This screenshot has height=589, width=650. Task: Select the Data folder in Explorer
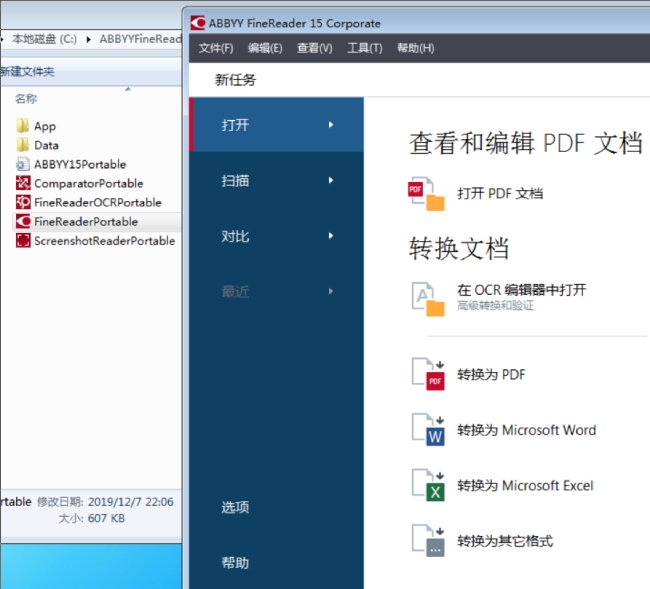46,145
